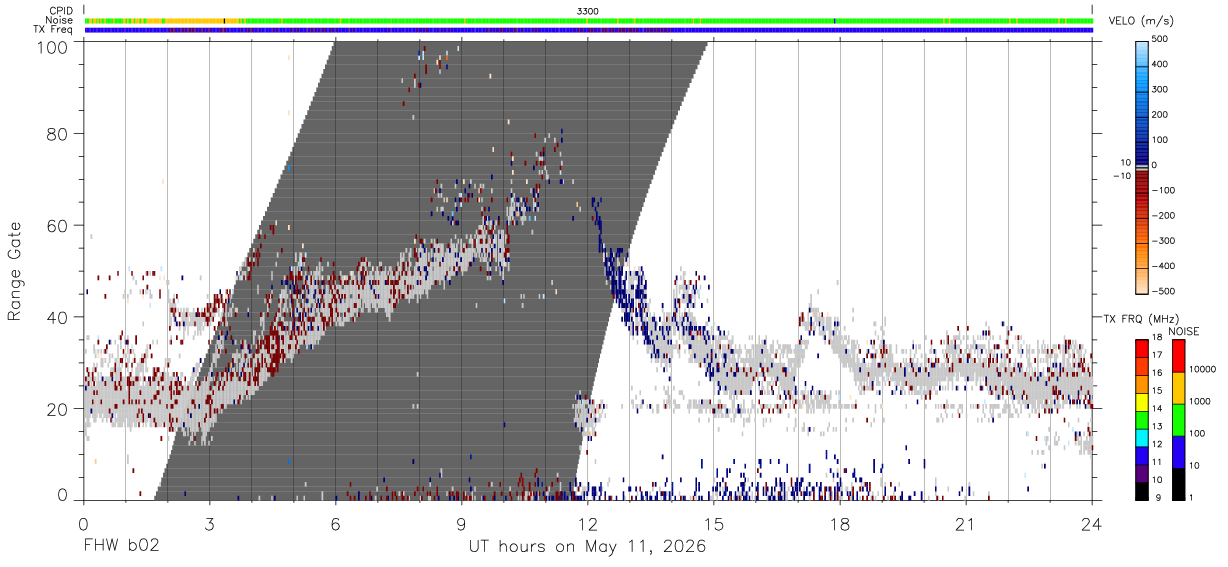Select the CPID value 3300
This screenshot has height=567, width=1228.
pos(588,11)
